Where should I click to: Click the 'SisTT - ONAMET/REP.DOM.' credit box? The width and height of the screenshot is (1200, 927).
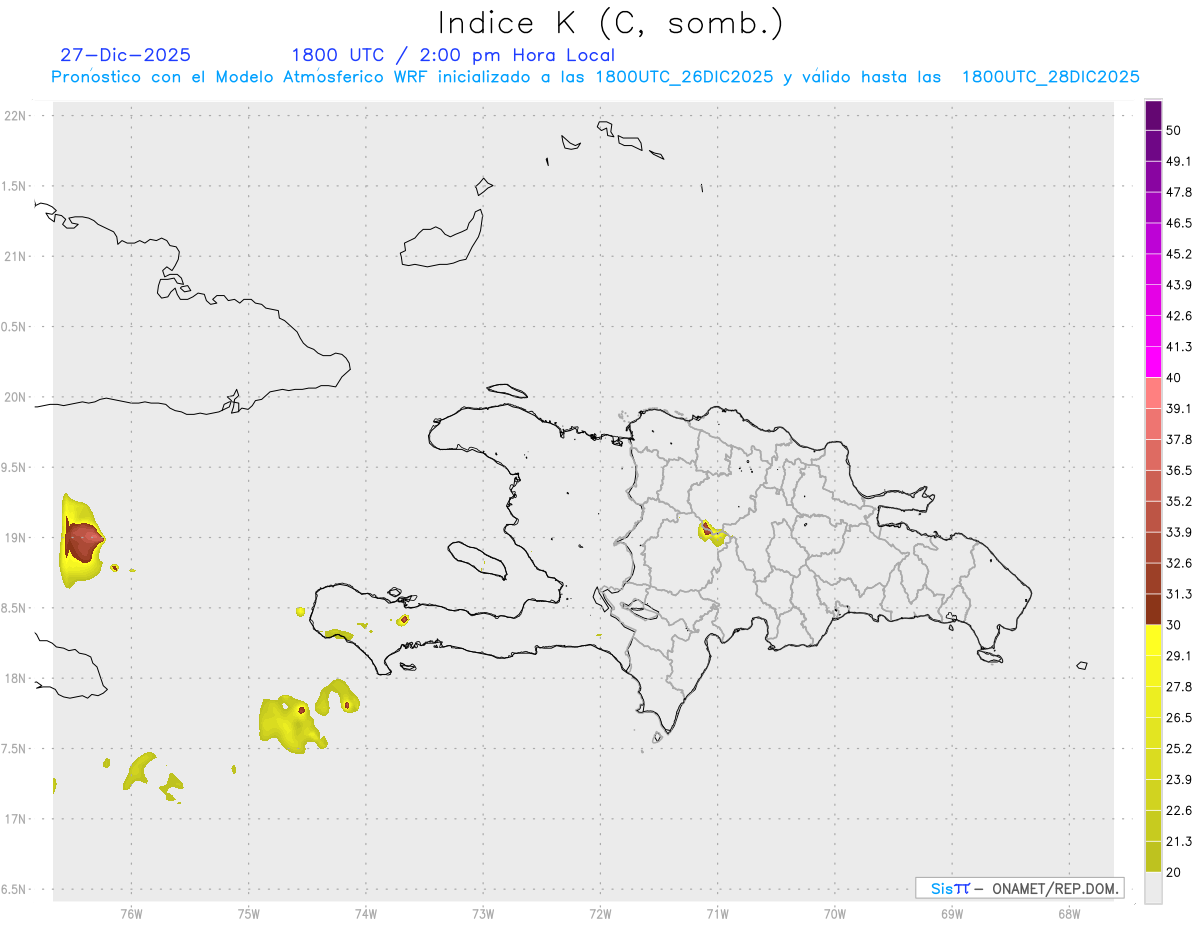1020,888
